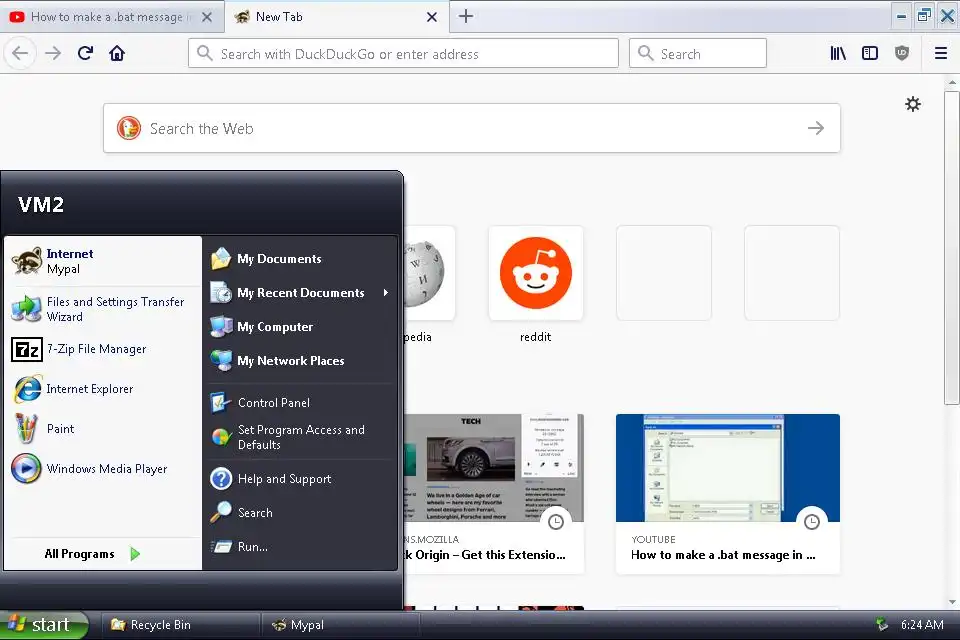Click the first empty top site tile
Image resolution: width=960 pixels, height=640 pixels.
click(x=664, y=273)
